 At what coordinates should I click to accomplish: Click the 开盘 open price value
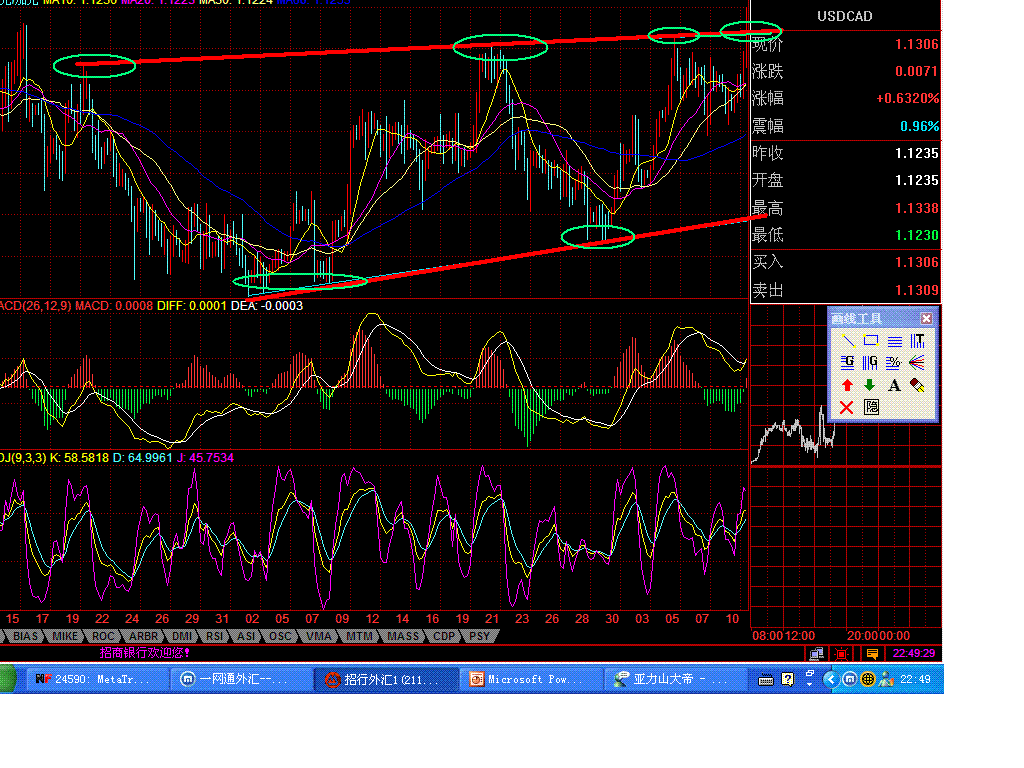pyautogui.click(x=916, y=180)
